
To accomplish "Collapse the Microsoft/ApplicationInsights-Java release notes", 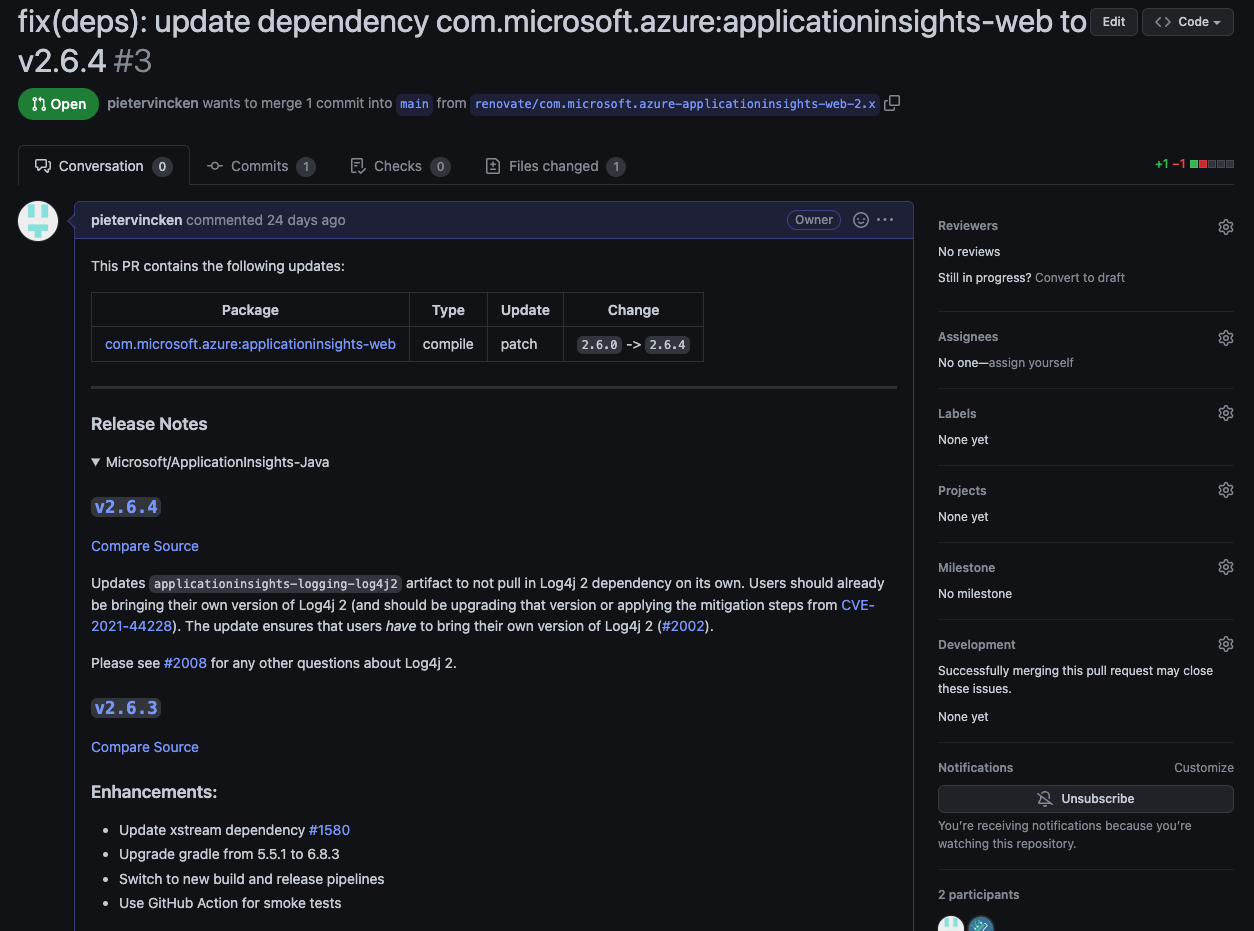I will pos(210,462).
